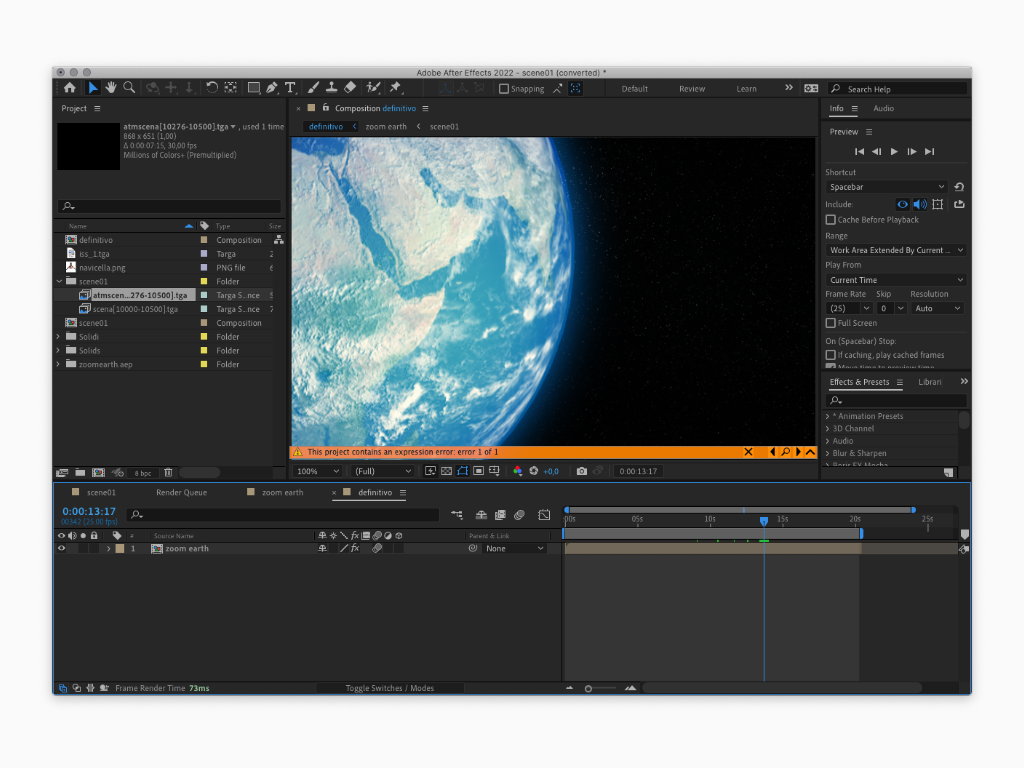Select the Clone Stamp tool
The image size is (1024, 768).
point(332,88)
